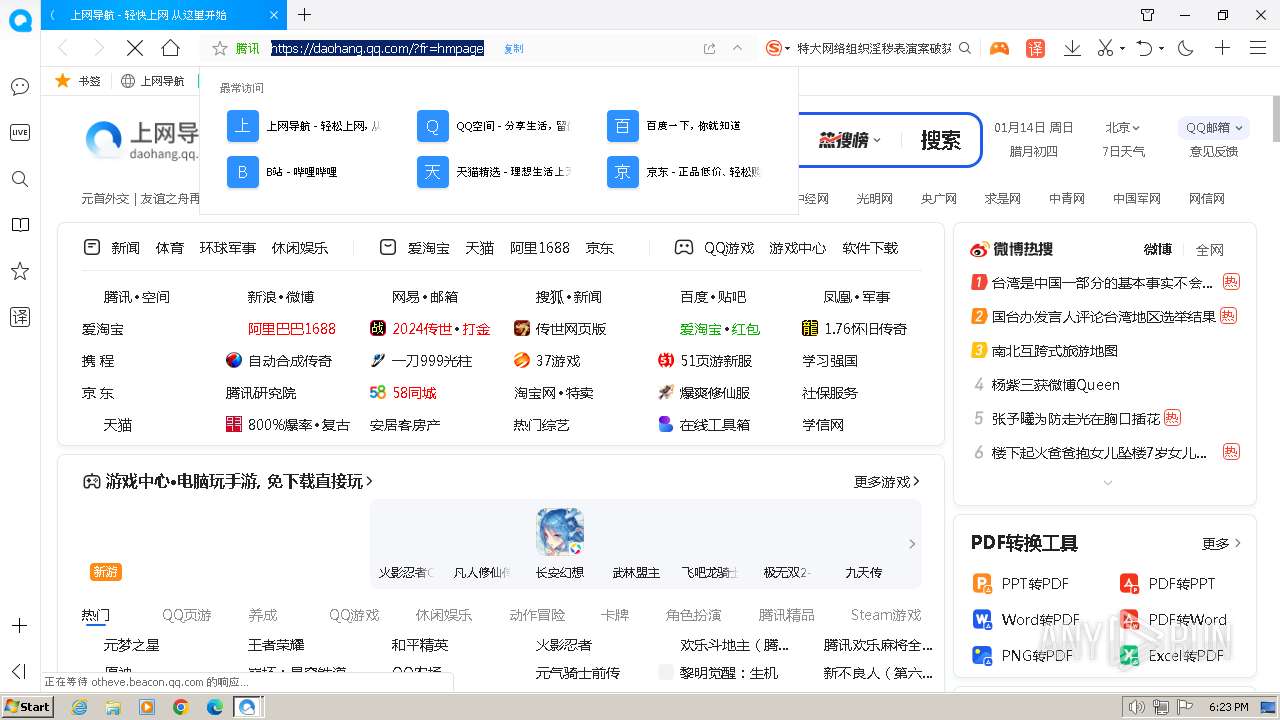Open Word转PDF converter tool
Screen dimensions: 1280x720
[x=1027, y=620]
